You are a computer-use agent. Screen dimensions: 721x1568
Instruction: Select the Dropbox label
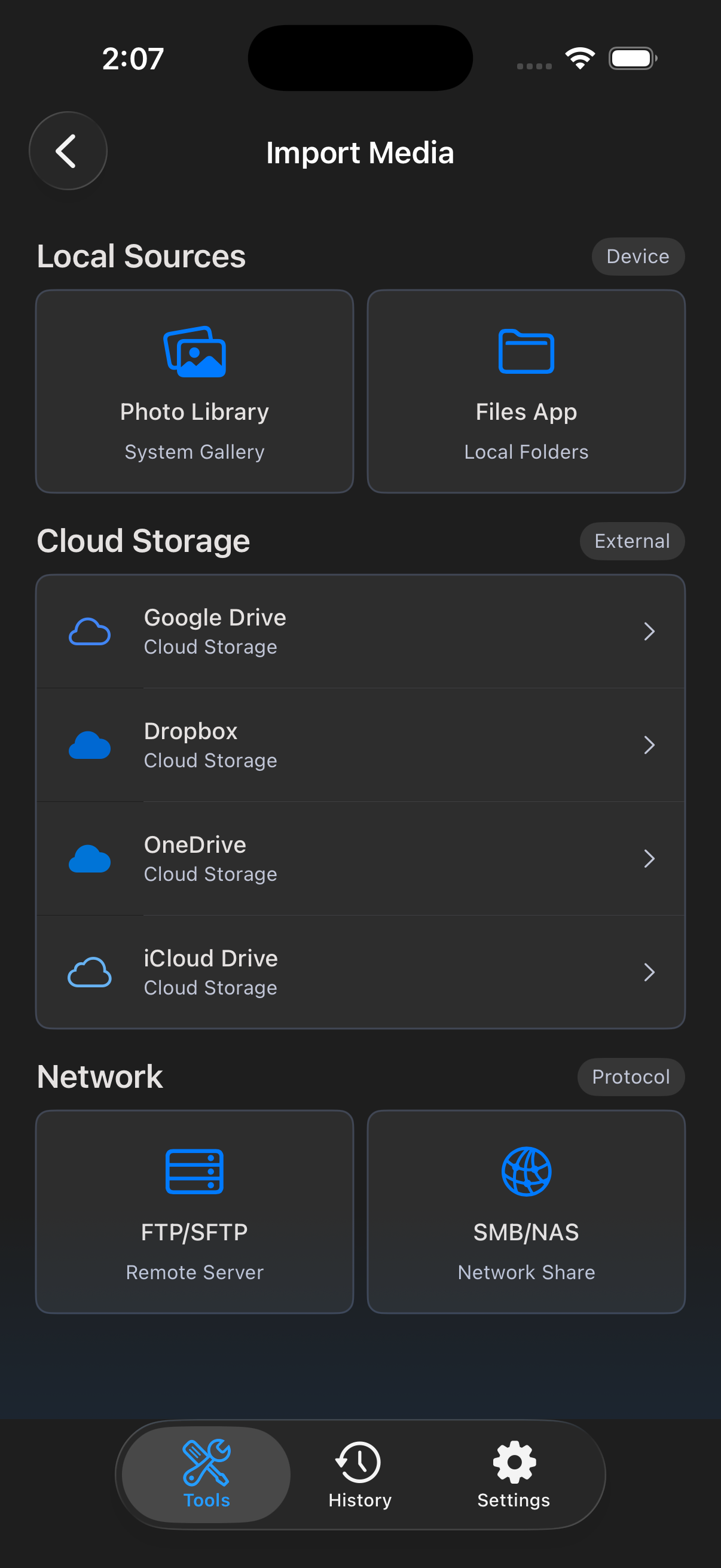click(191, 731)
